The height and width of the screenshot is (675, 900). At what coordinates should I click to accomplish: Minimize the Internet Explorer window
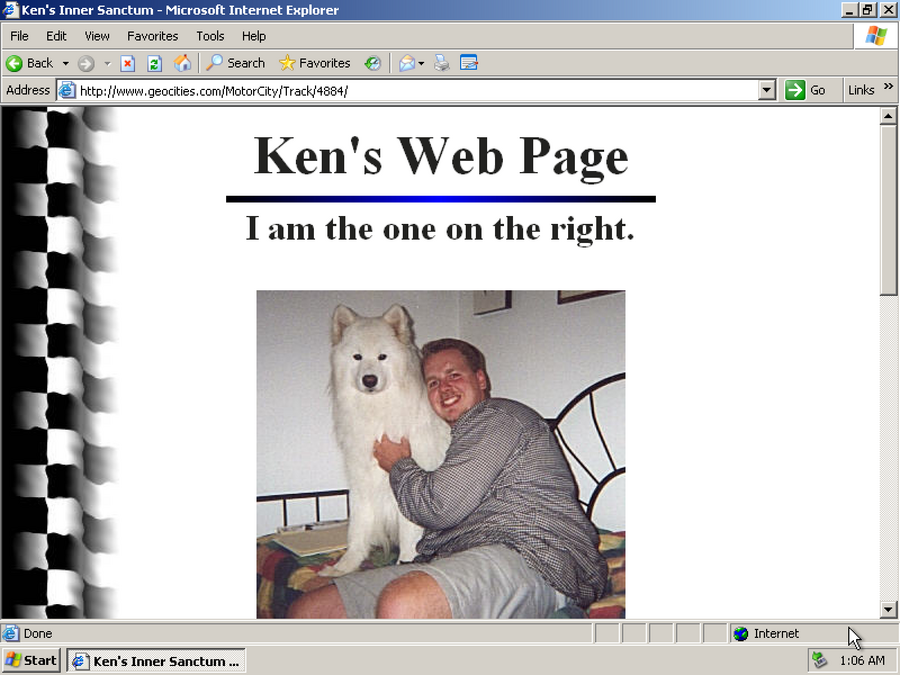850,10
